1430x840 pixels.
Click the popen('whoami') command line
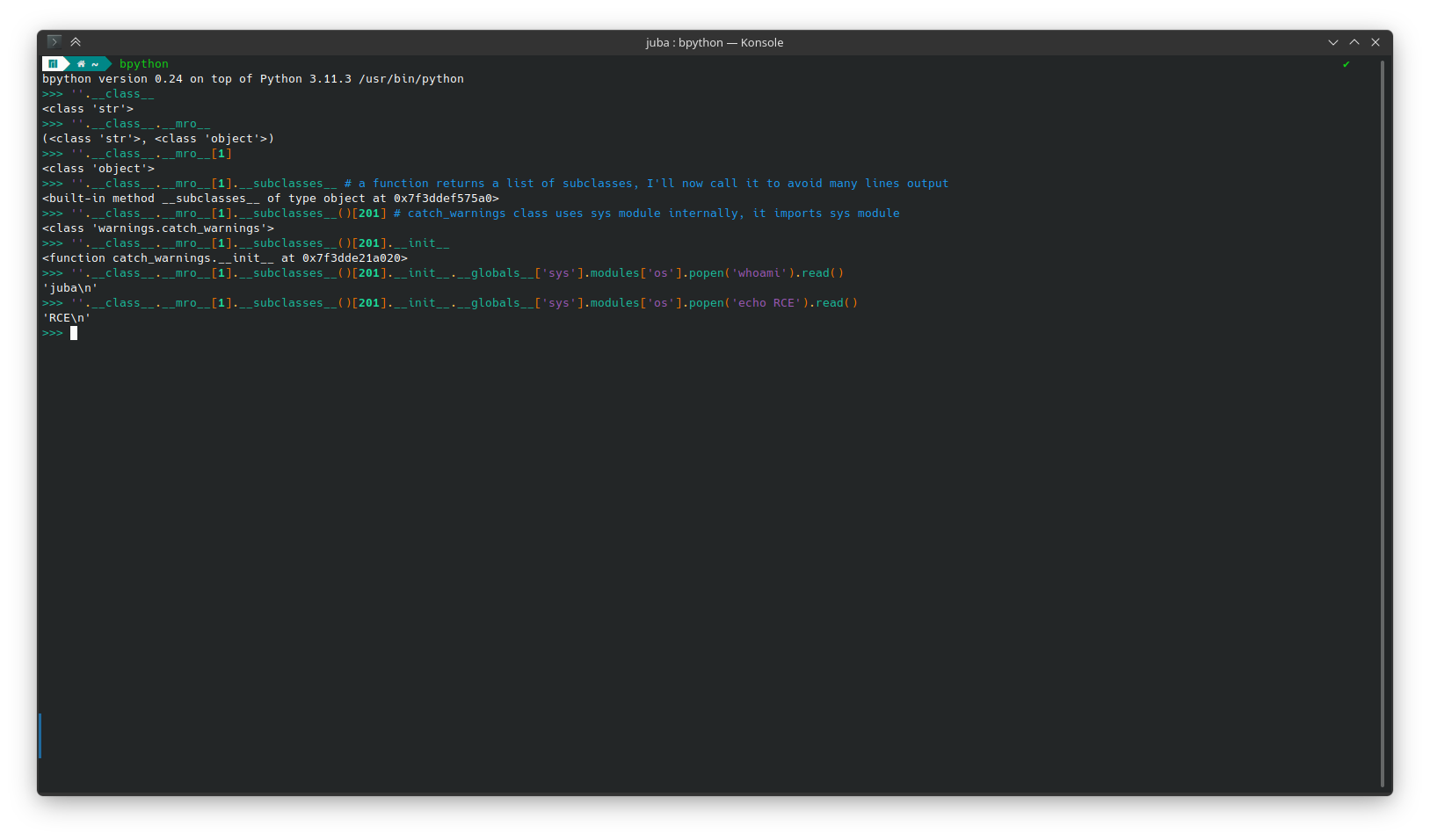[443, 273]
